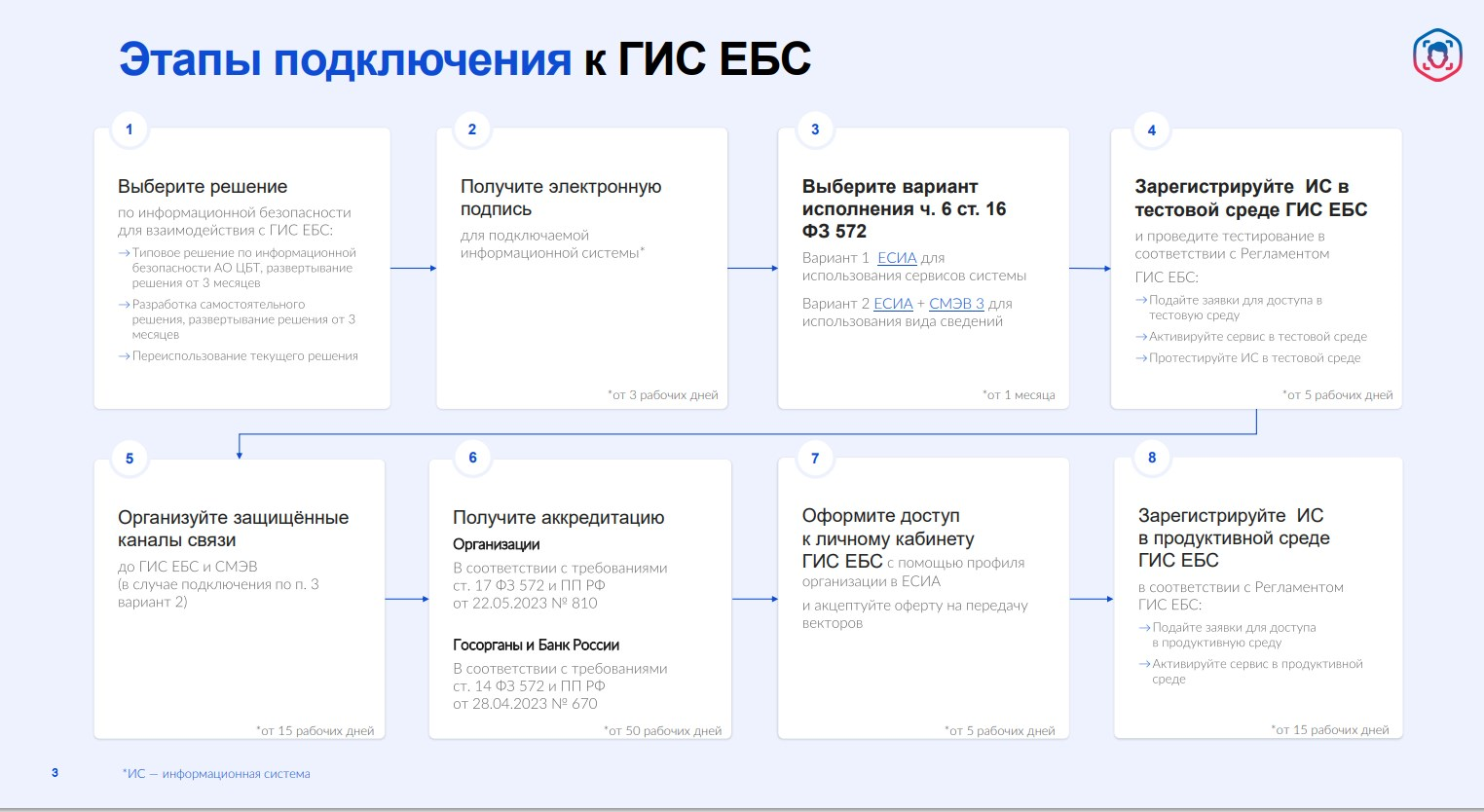Click the '*ИС — информационная система' footnote
Viewport: 1484px width, 812px height.
pyautogui.click(x=216, y=774)
